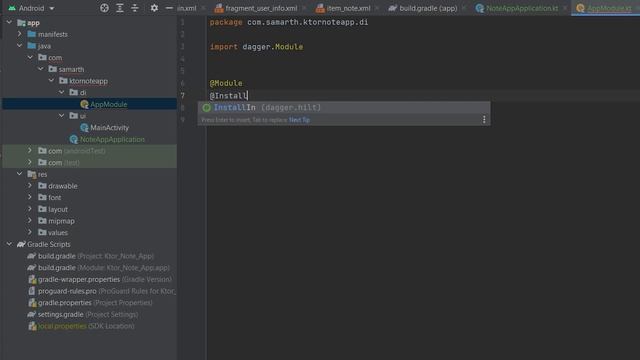
Task: Collapse the di package
Action: pos(62,93)
